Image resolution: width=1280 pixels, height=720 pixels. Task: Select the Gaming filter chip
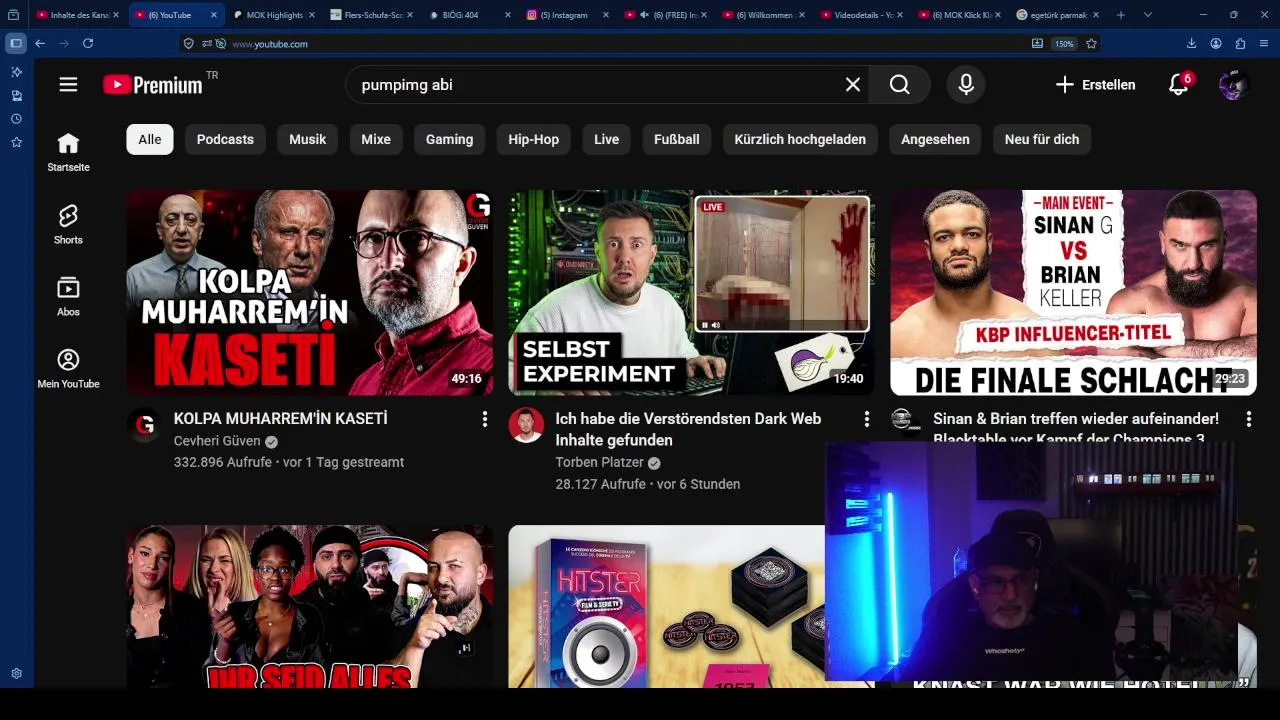pyautogui.click(x=449, y=139)
